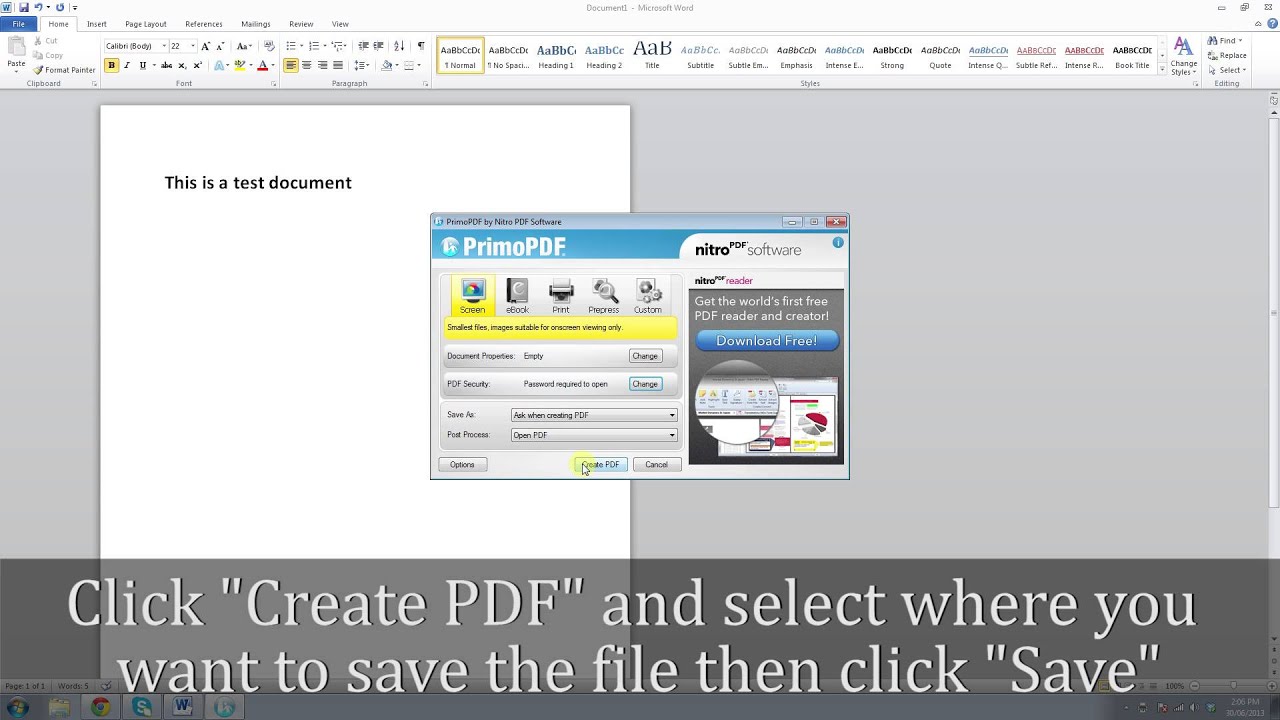
Task: Click the Undo icon in Word title bar
Action: pyautogui.click(x=39, y=7)
